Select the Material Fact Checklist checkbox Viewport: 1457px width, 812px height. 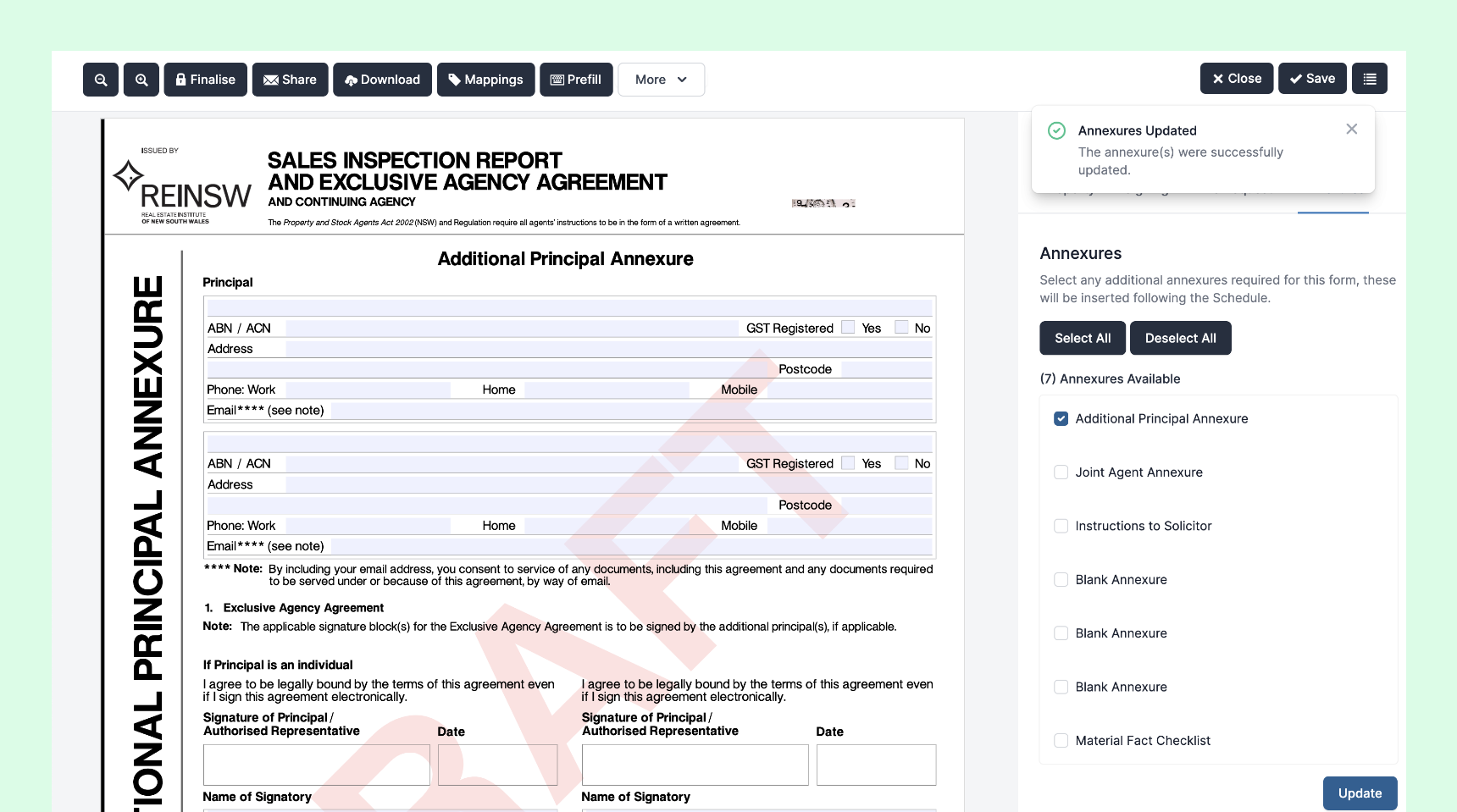point(1061,741)
